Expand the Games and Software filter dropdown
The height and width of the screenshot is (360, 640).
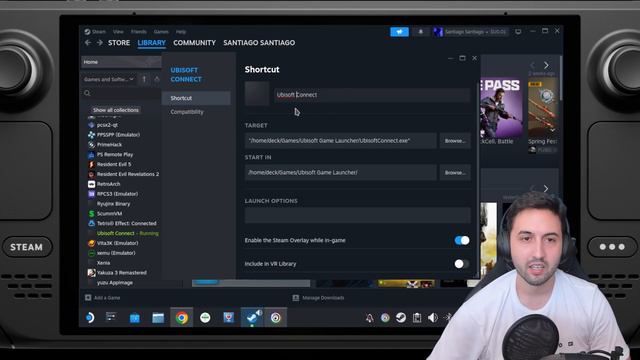coord(109,79)
